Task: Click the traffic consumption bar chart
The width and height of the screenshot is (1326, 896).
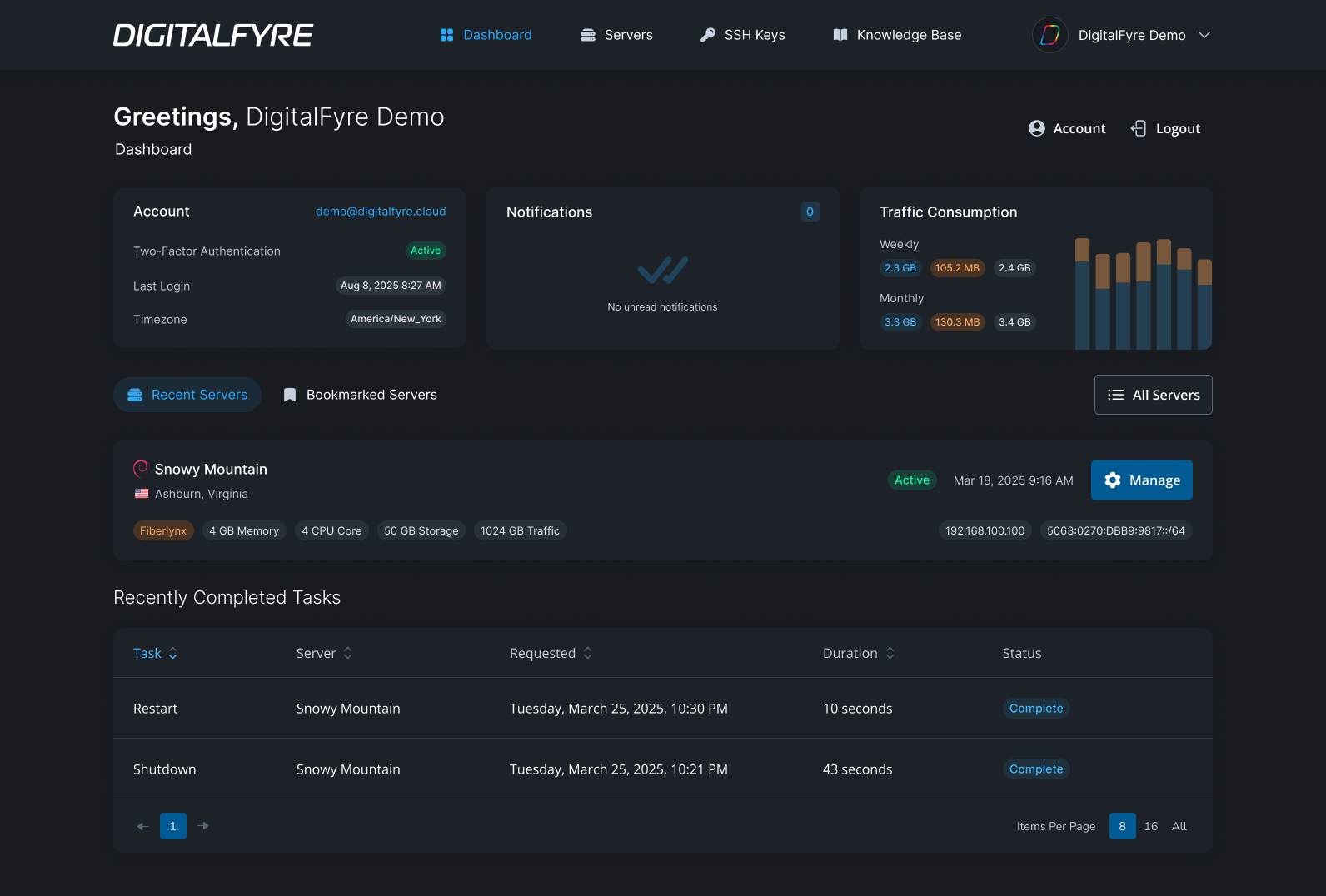Action: [1144, 294]
